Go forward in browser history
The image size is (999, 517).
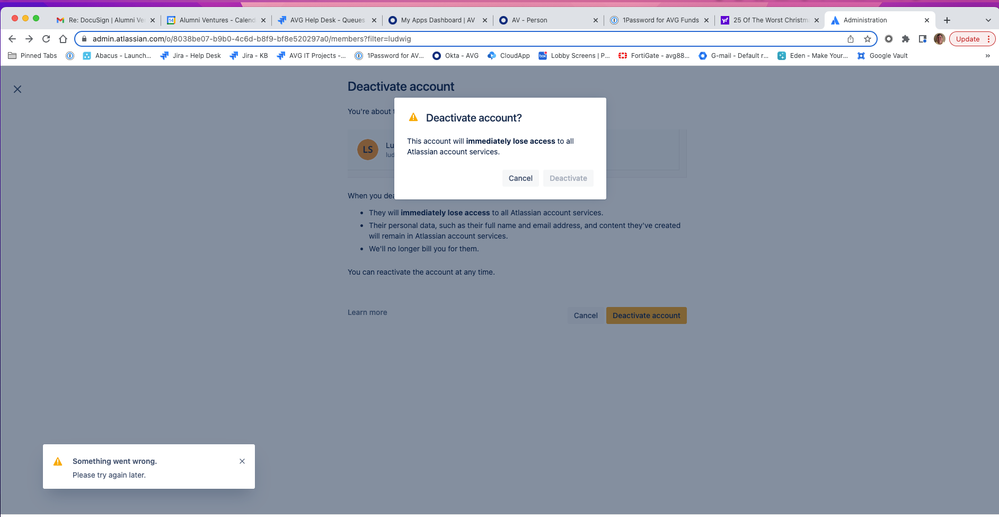click(29, 39)
